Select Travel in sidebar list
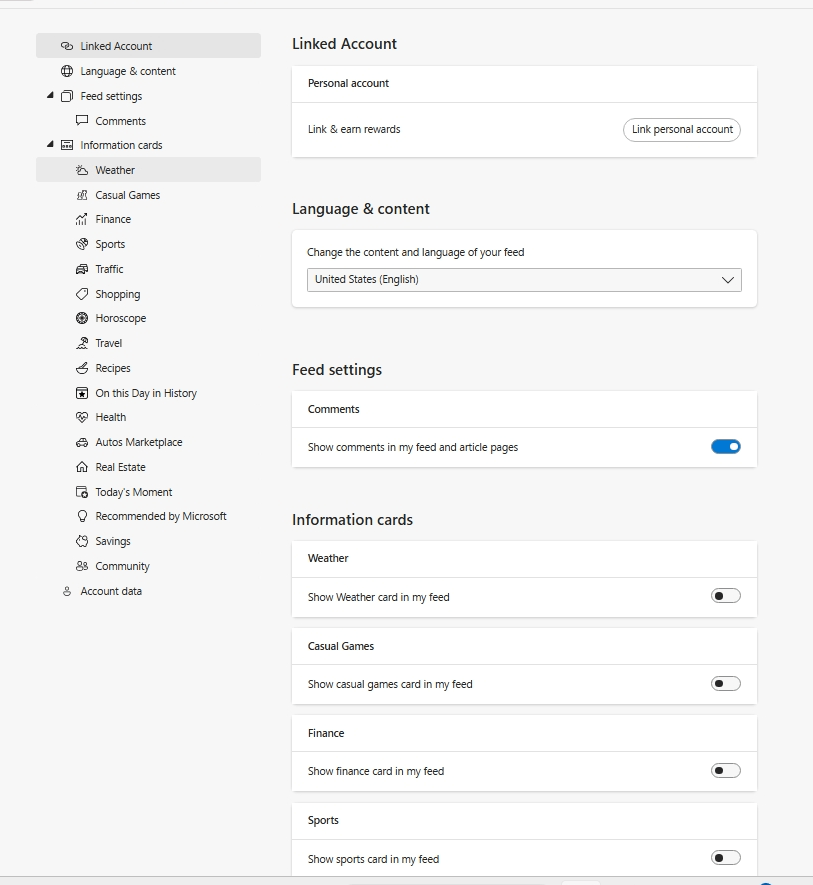This screenshot has width=813, height=885. pos(108,343)
